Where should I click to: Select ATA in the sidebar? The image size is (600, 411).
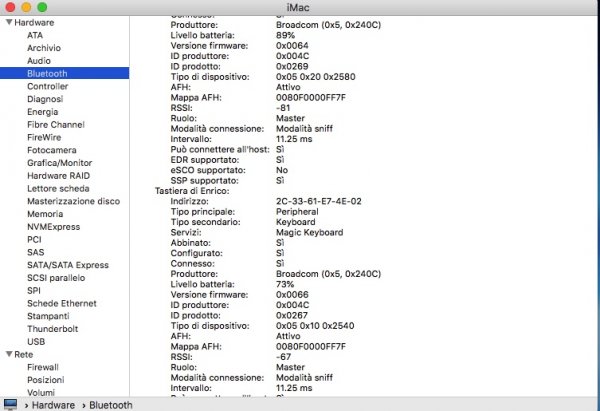[35, 35]
